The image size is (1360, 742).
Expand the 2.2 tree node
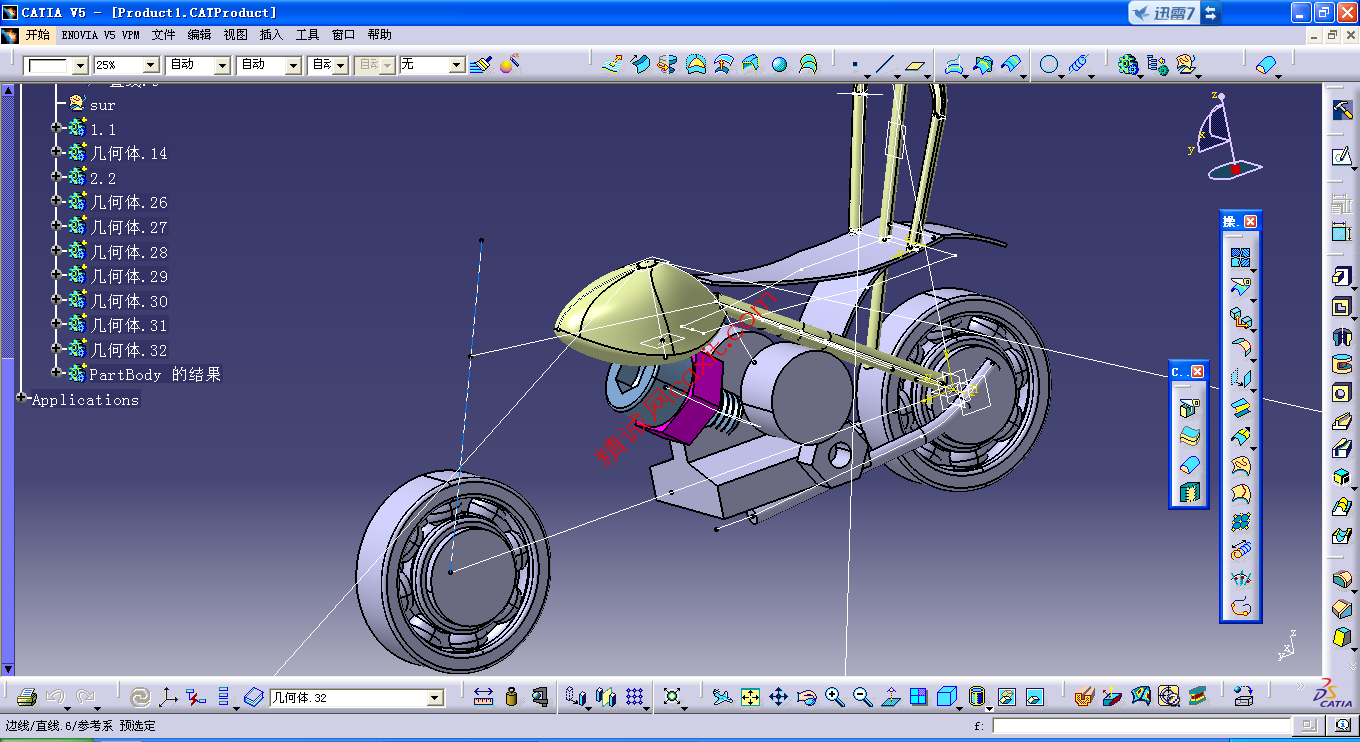tap(57, 177)
